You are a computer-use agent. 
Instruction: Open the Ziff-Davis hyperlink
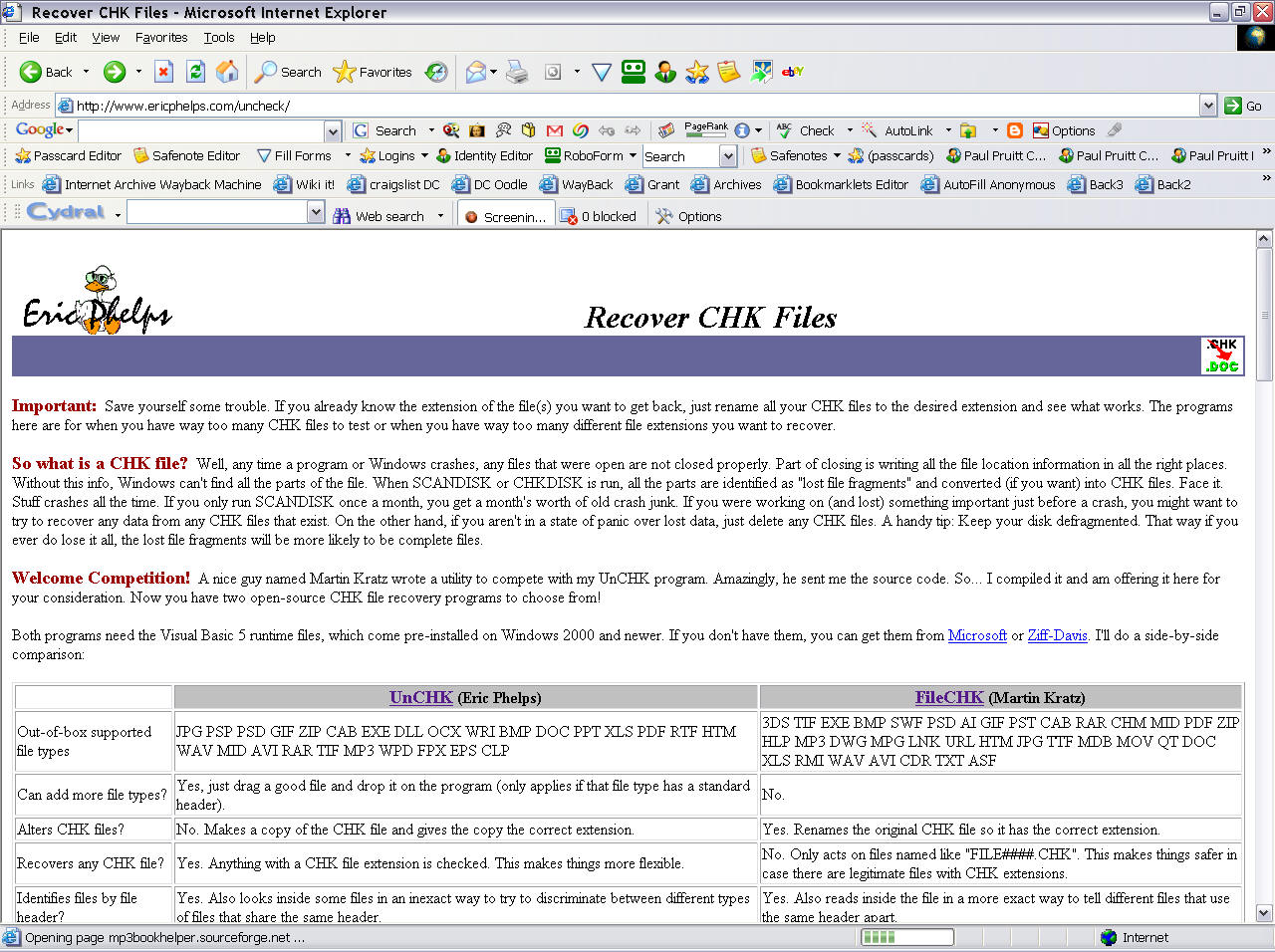point(1057,635)
